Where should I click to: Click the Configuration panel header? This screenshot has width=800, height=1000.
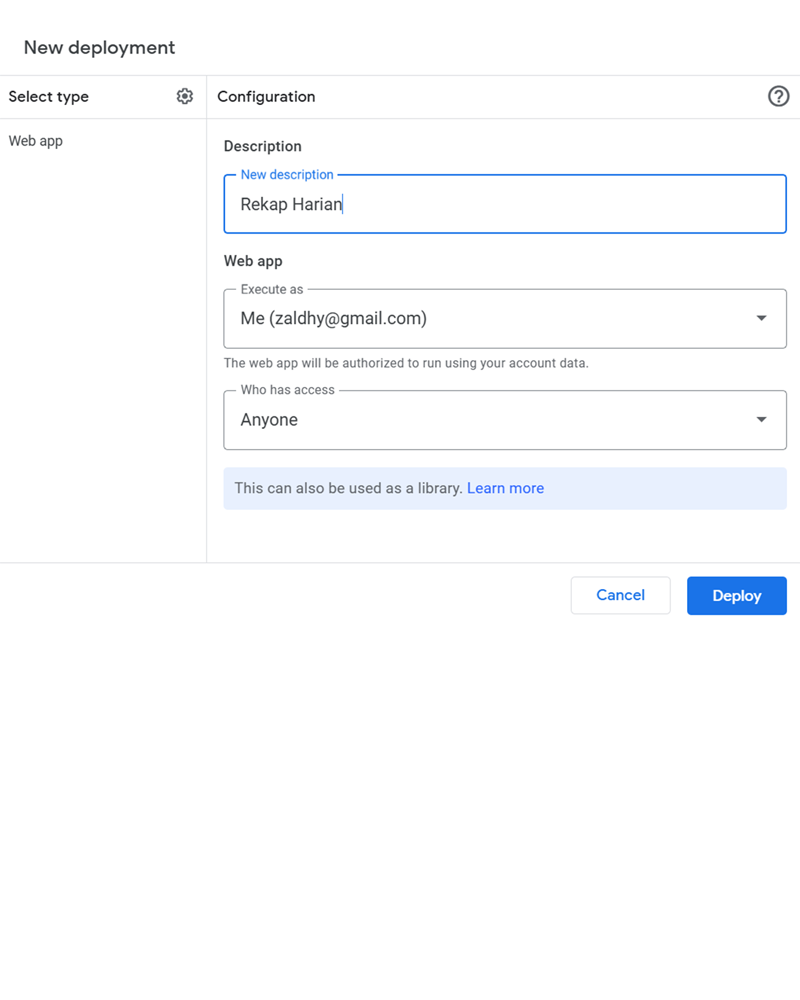tap(266, 96)
